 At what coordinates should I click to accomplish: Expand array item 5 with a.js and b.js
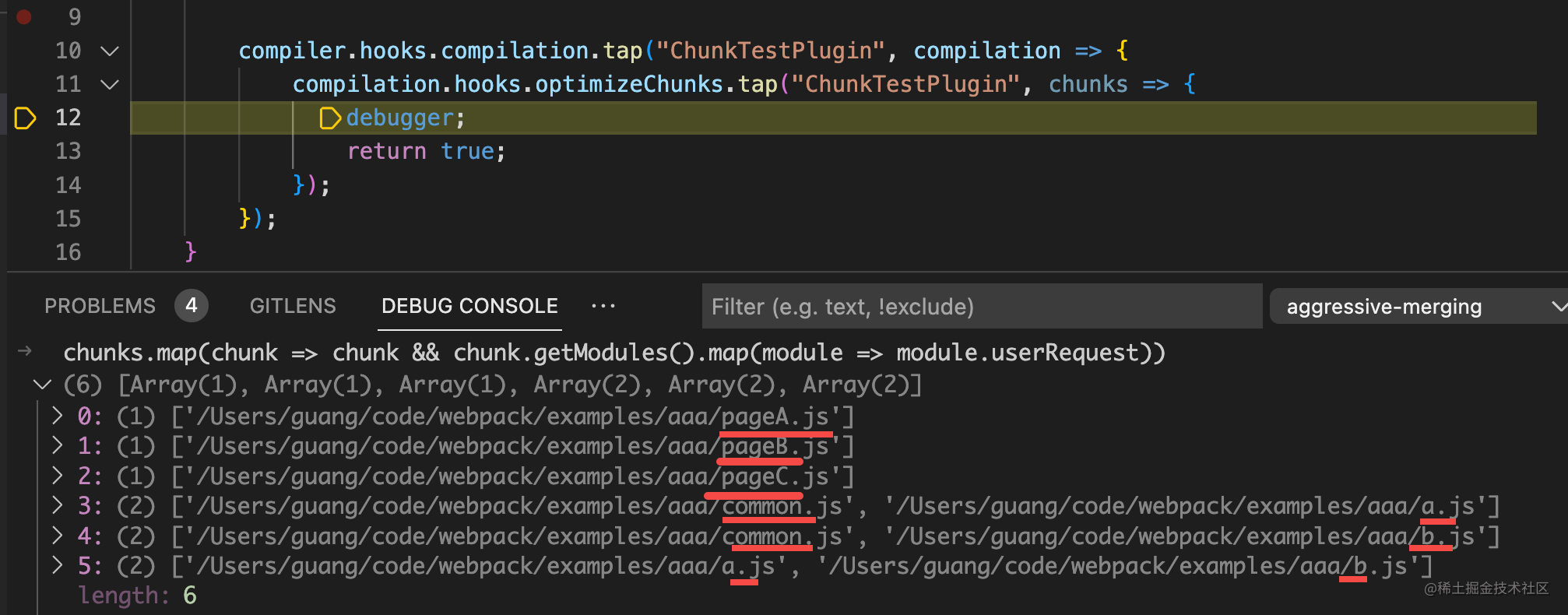click(x=57, y=565)
